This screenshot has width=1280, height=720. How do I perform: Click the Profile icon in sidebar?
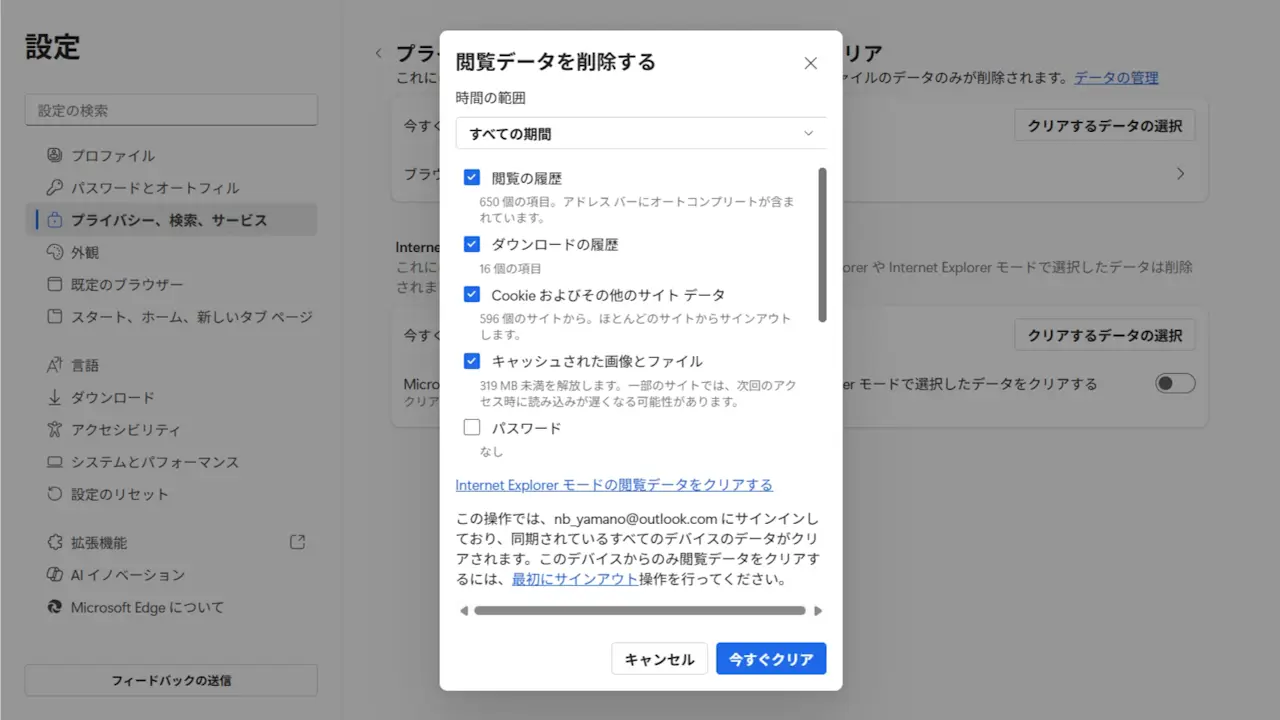tap(55, 156)
